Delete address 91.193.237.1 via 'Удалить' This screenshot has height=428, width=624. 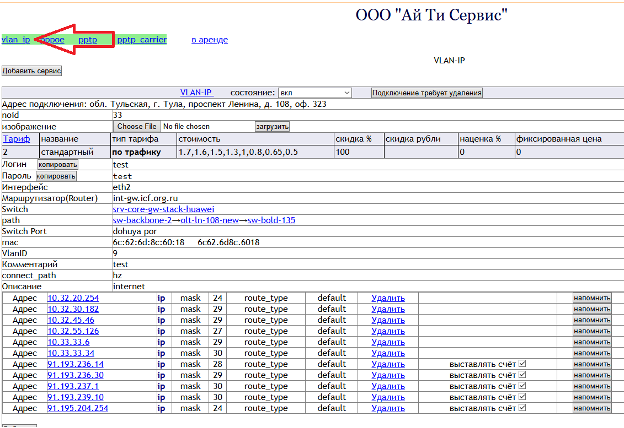pos(388,386)
